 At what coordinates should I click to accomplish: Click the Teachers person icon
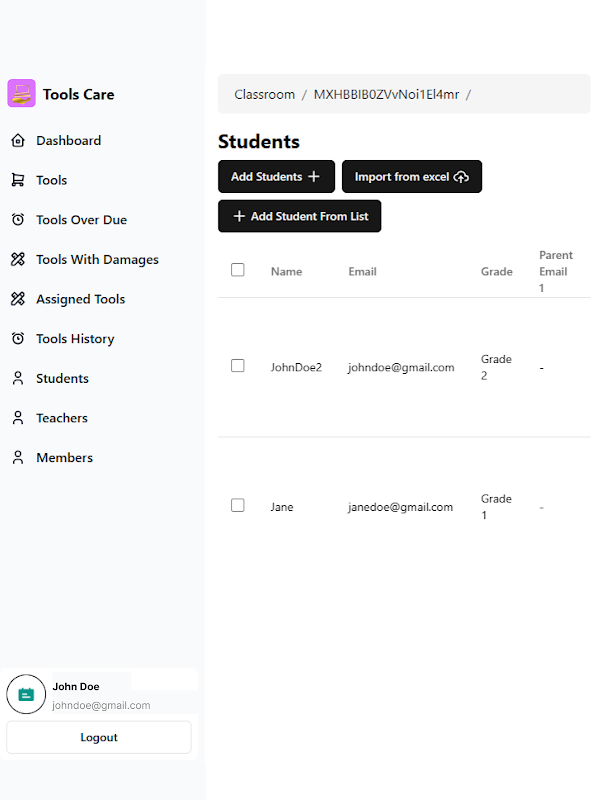pyautogui.click(x=17, y=418)
